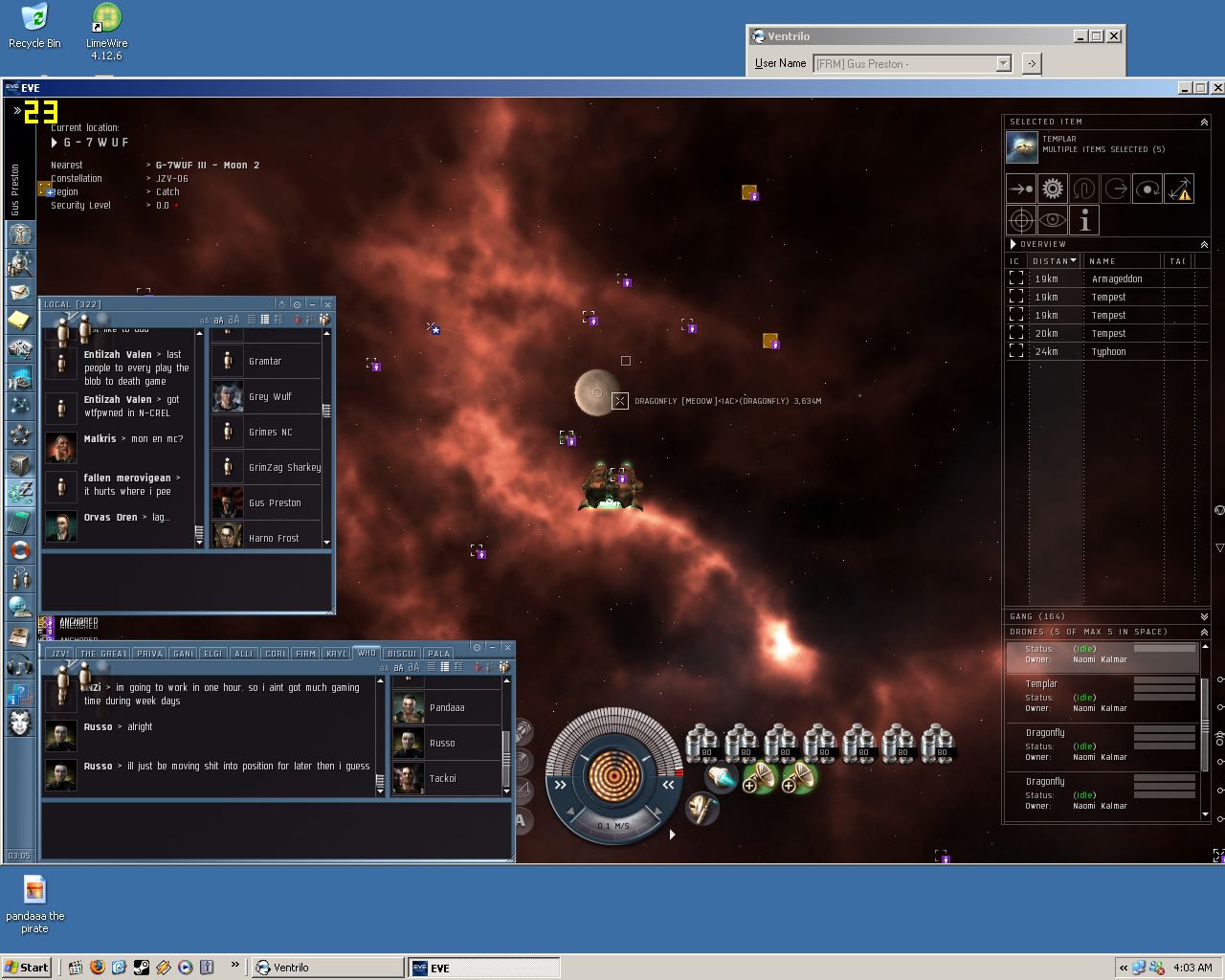
Task: Select Typhoon in the overview list
Action: [x=1107, y=352]
